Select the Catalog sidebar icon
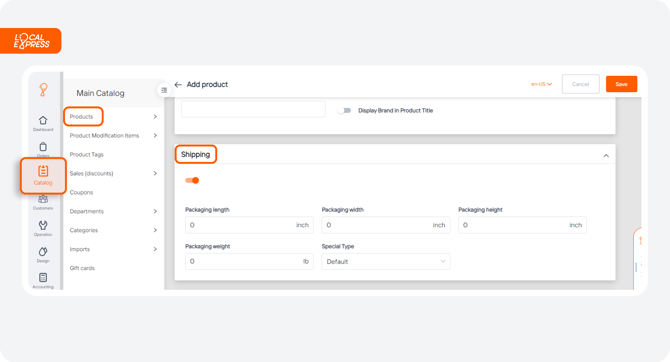 (x=43, y=176)
